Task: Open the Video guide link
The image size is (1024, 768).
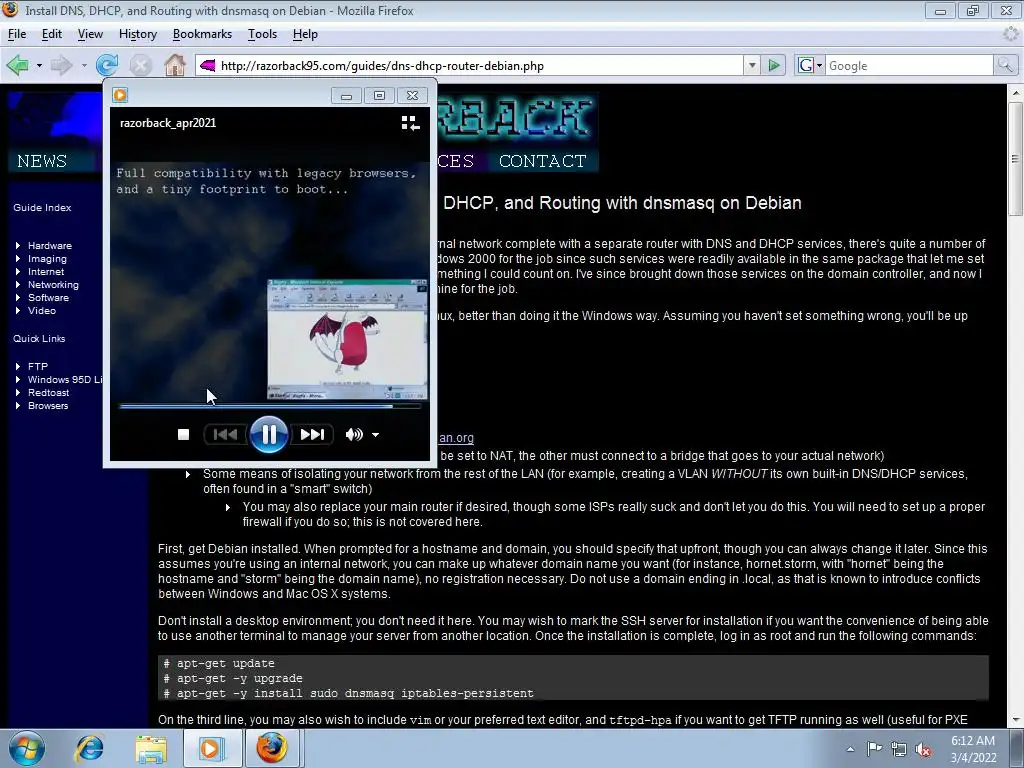Action: pyautogui.click(x=42, y=311)
